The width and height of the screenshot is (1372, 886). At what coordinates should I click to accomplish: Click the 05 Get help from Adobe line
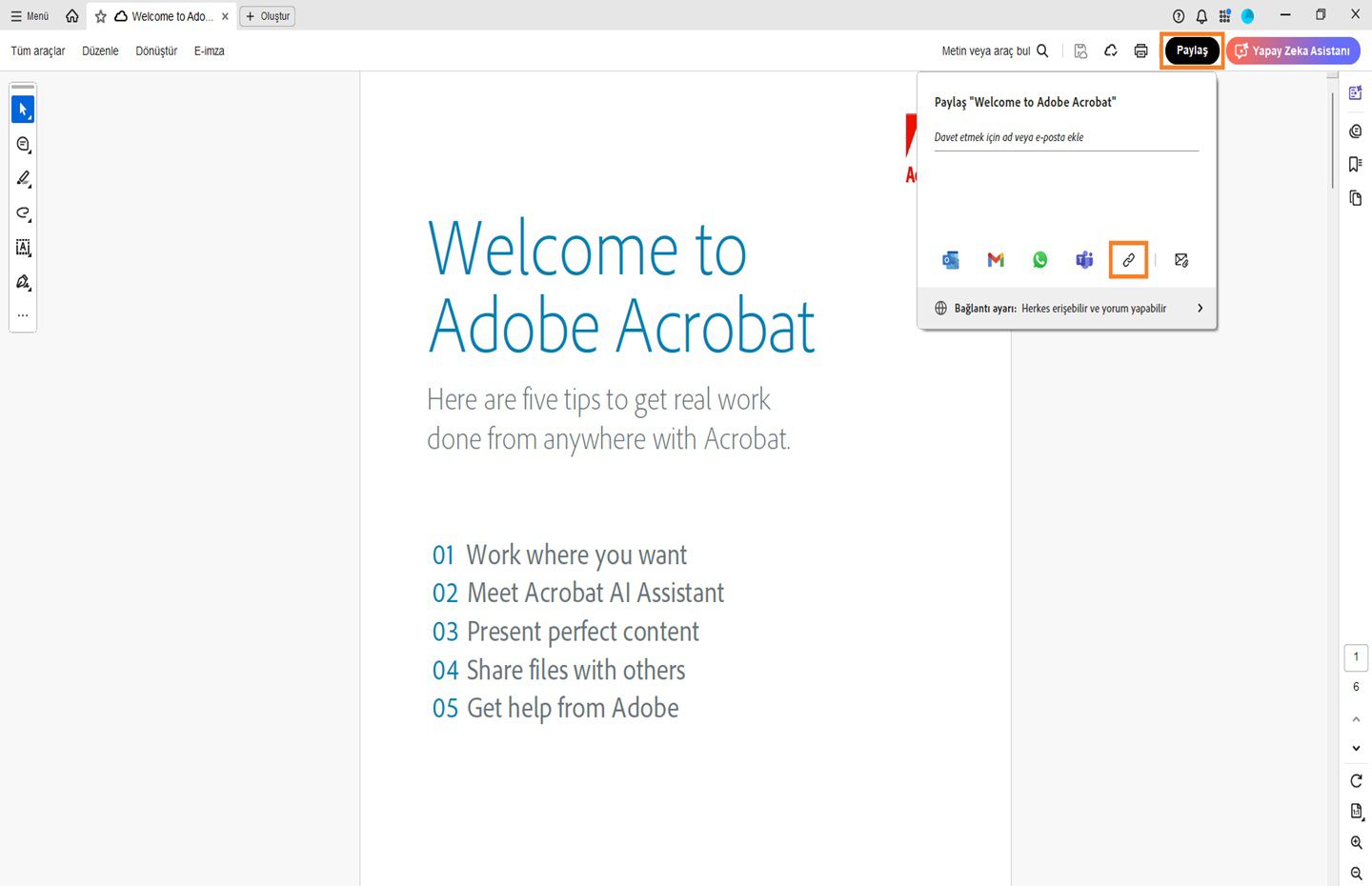click(x=555, y=709)
